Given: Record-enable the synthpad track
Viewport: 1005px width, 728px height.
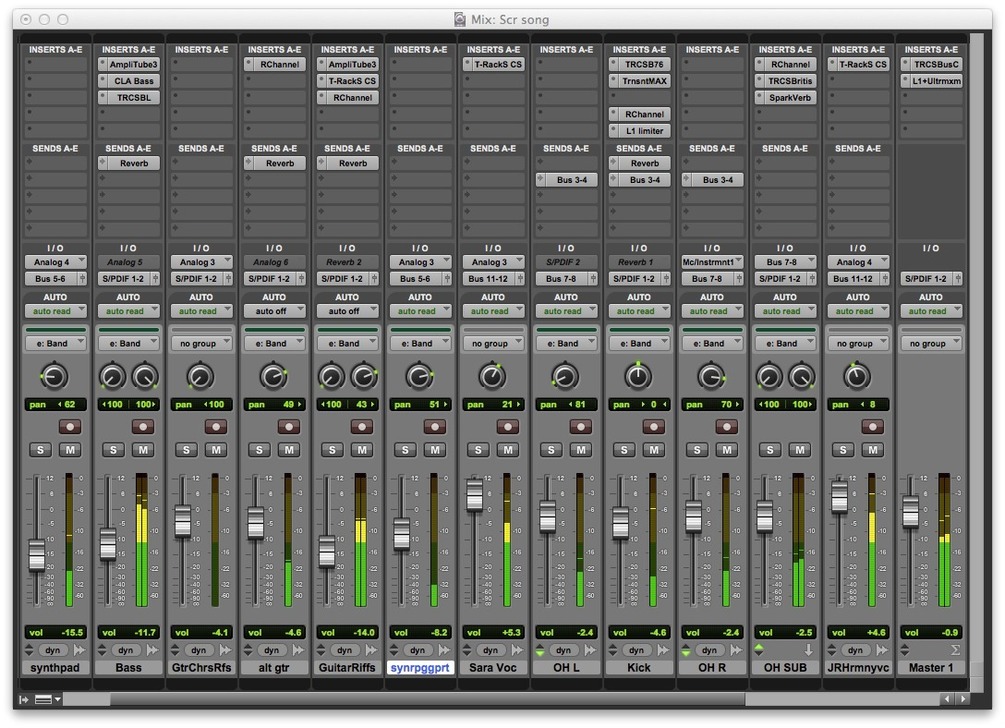Looking at the screenshot, I should click(70, 427).
